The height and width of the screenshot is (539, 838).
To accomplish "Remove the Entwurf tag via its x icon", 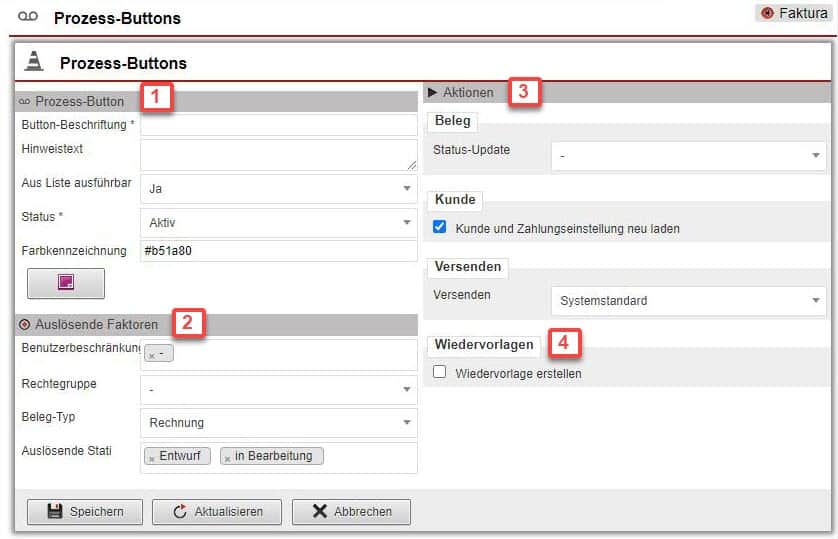I will [x=151, y=457].
